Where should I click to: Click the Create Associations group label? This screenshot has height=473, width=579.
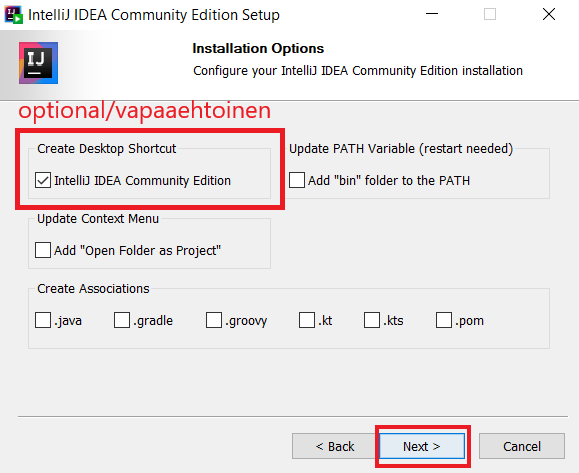93,288
